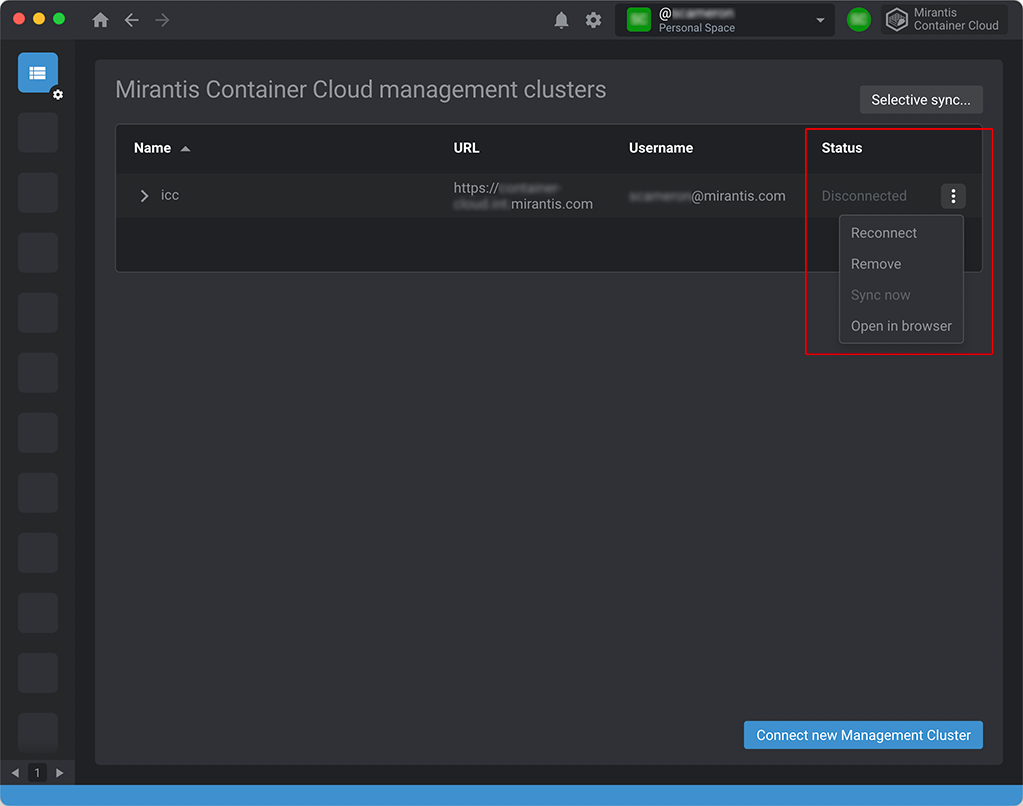
Task: Navigate back with the left arrow
Action: click(x=132, y=20)
